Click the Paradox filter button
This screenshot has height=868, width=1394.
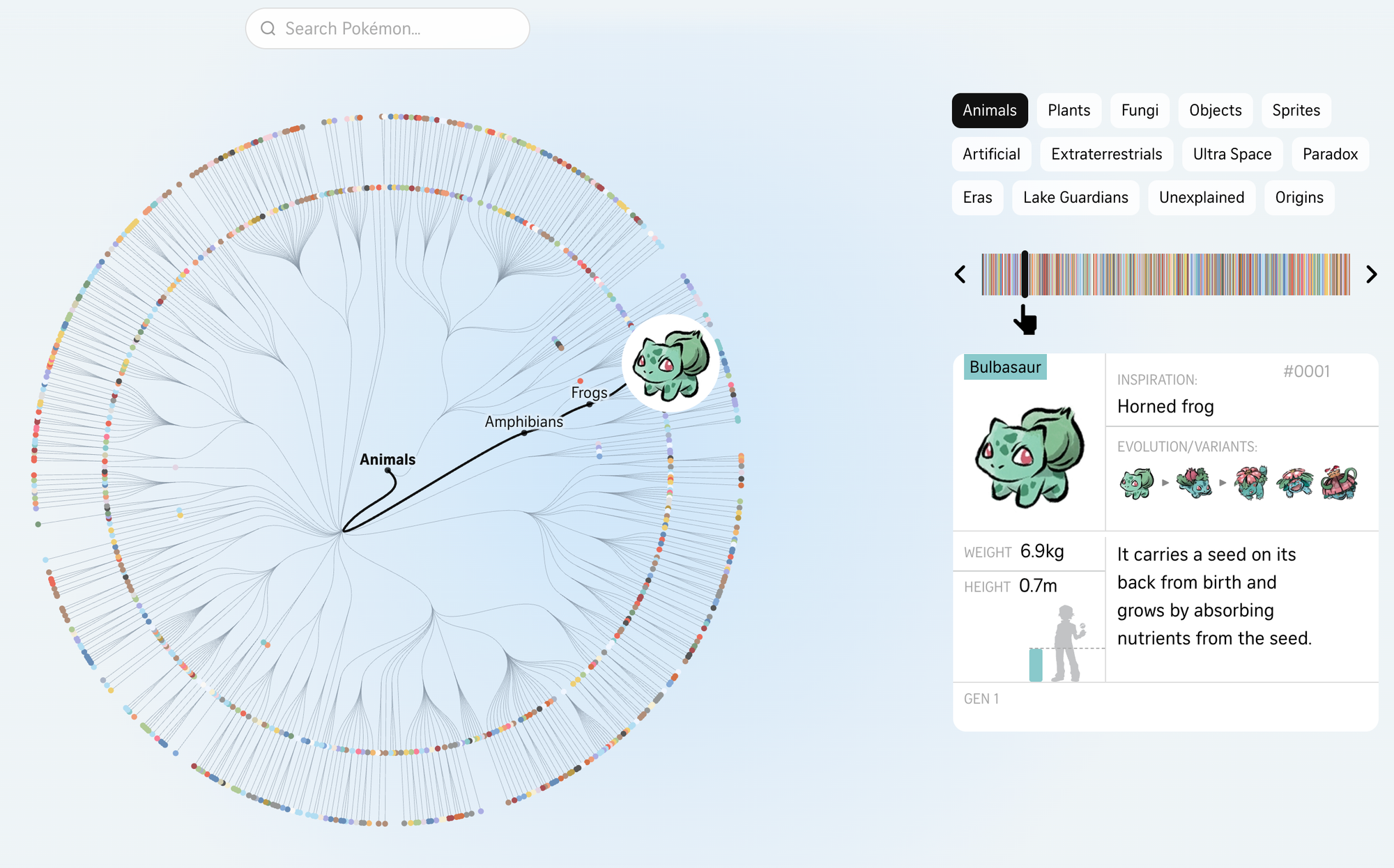(1330, 155)
